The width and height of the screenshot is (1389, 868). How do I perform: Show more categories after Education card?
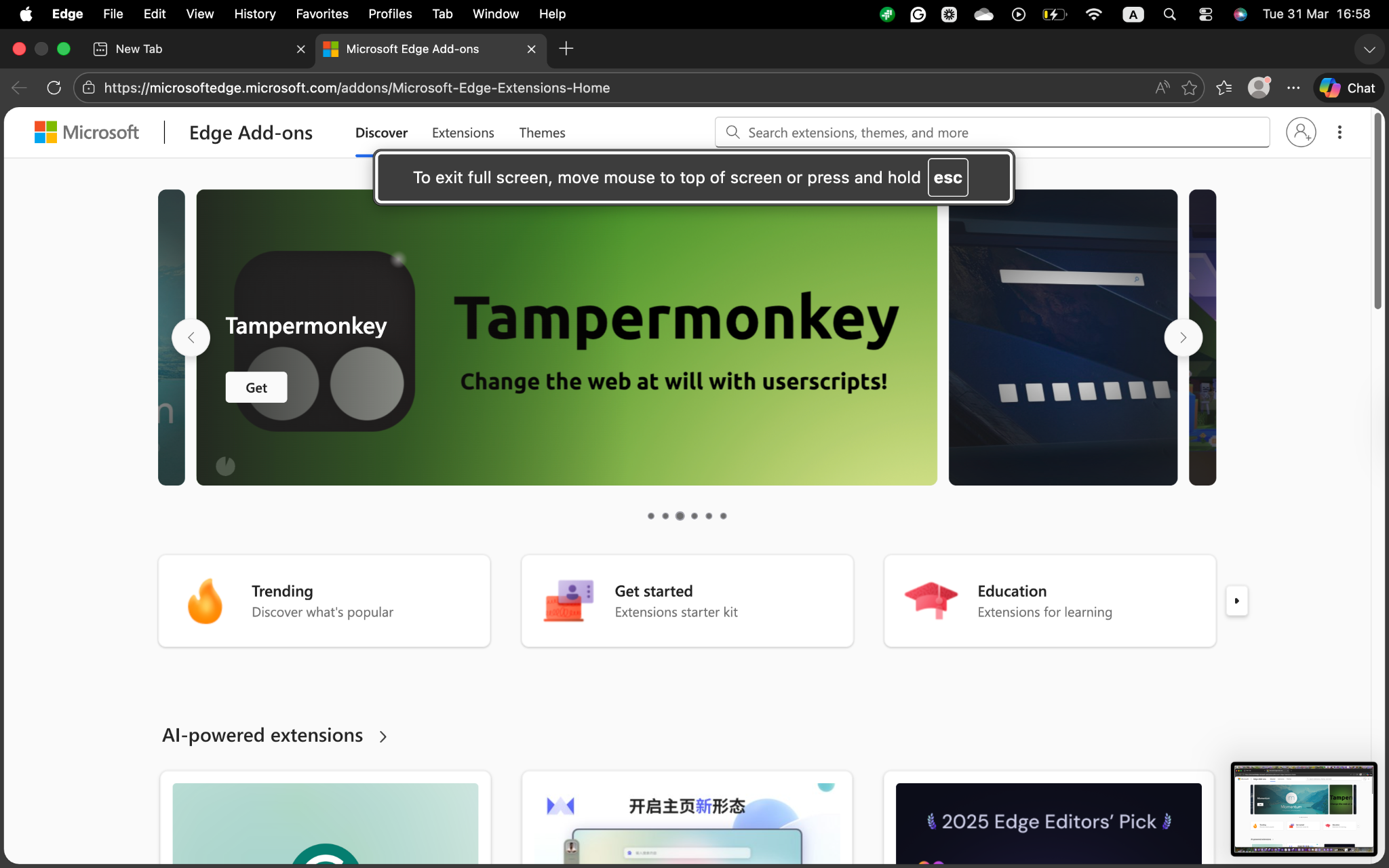click(x=1236, y=601)
